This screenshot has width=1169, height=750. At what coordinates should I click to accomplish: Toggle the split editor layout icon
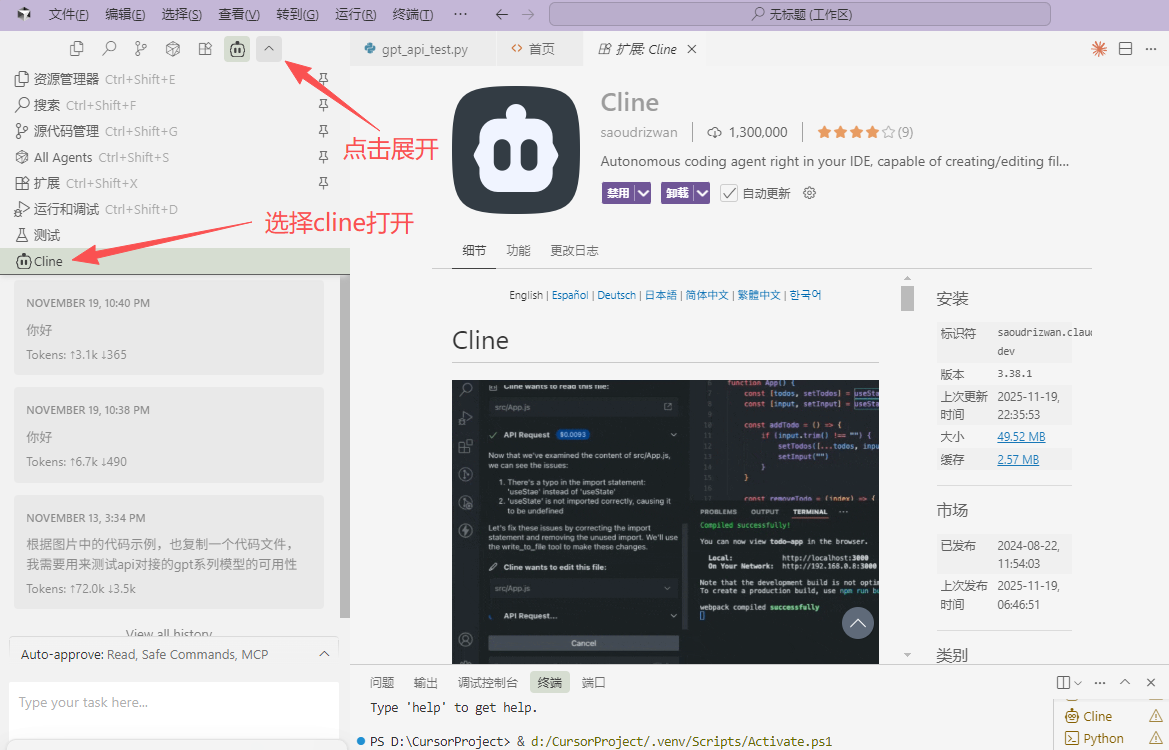click(x=1126, y=48)
